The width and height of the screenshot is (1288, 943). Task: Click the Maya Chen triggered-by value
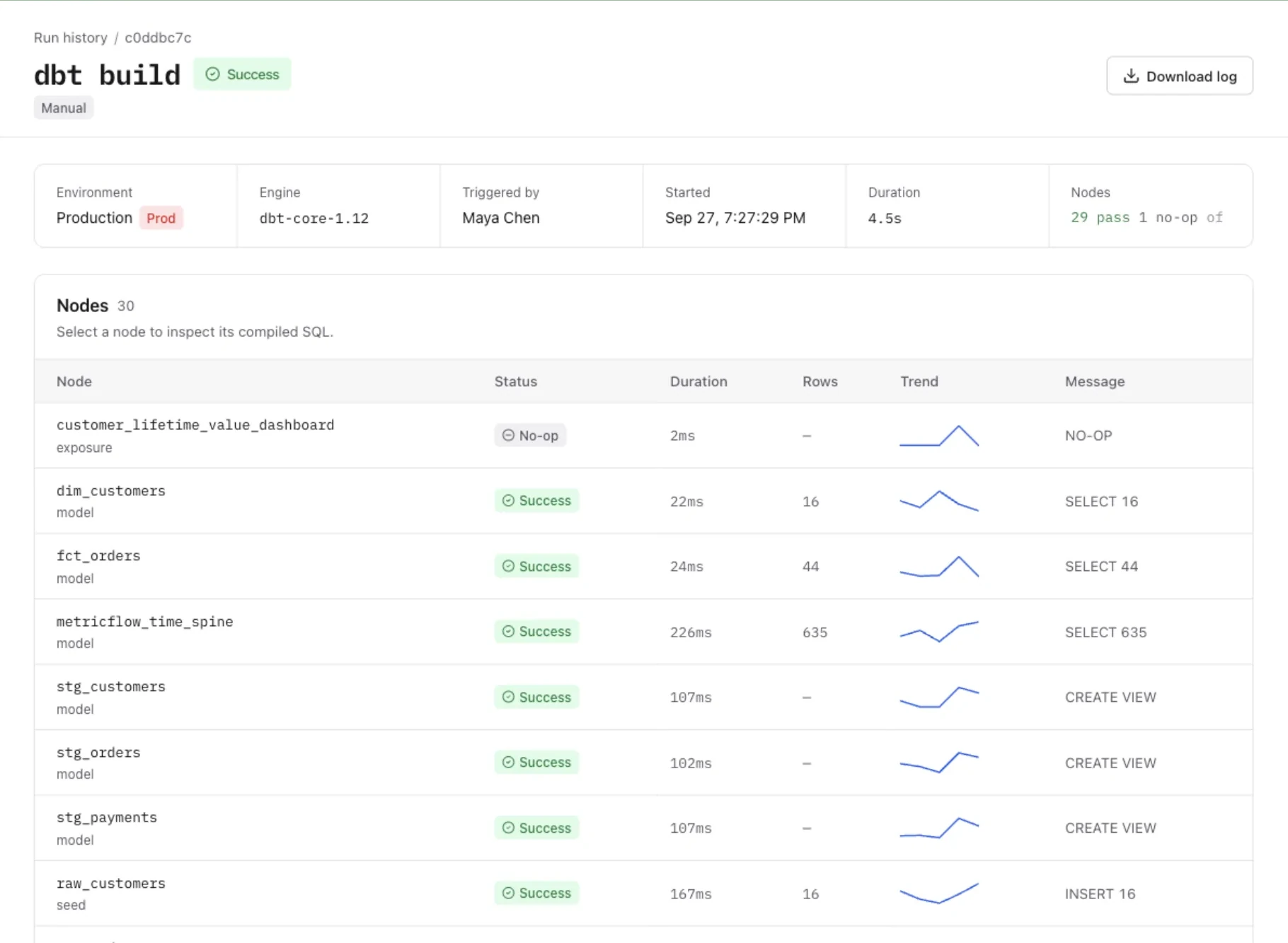tap(501, 218)
